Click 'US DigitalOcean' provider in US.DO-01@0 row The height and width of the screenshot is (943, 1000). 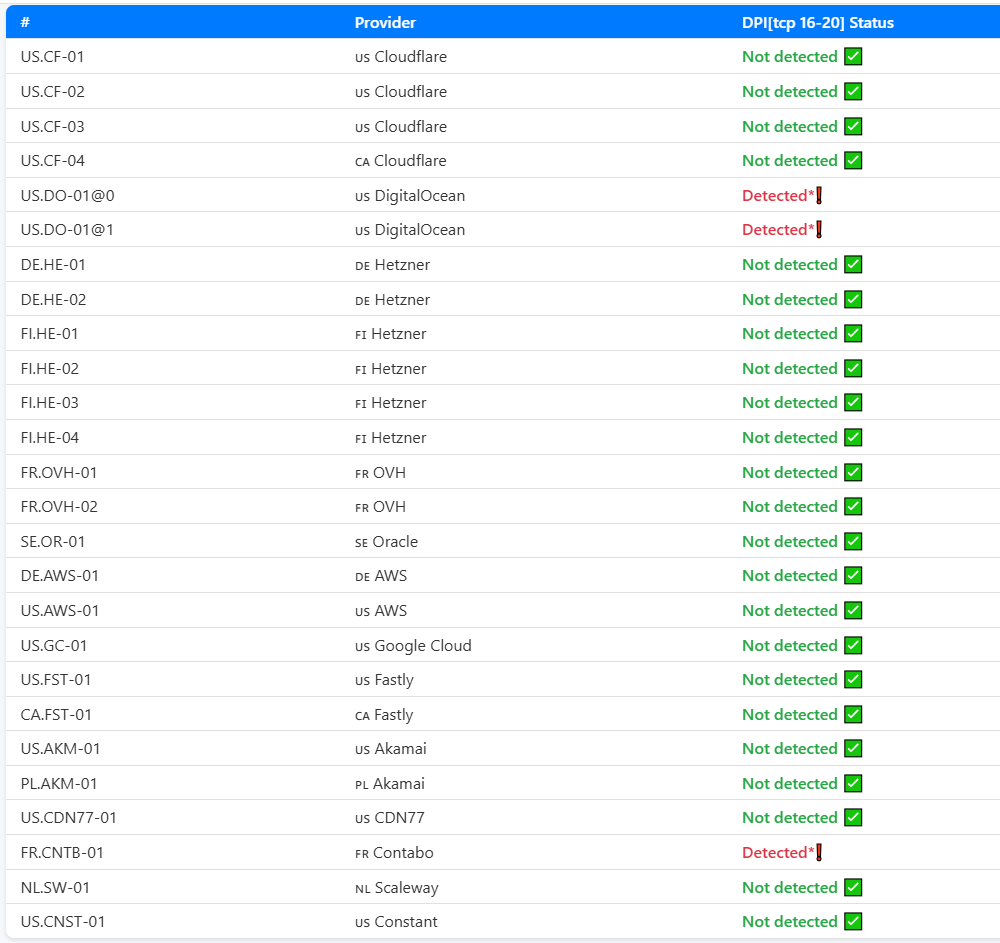point(410,195)
